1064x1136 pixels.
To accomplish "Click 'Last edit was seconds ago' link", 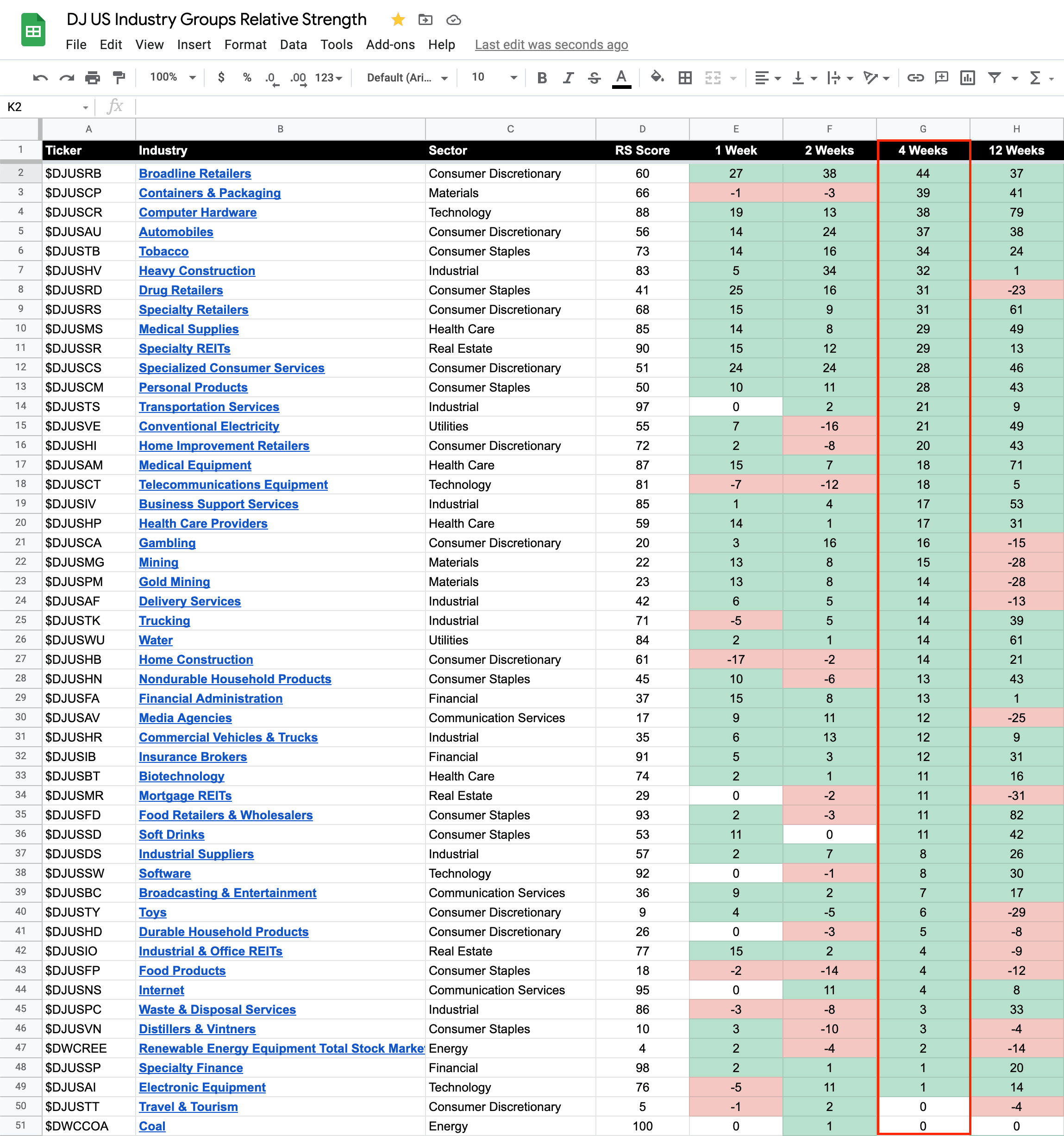I will (551, 44).
